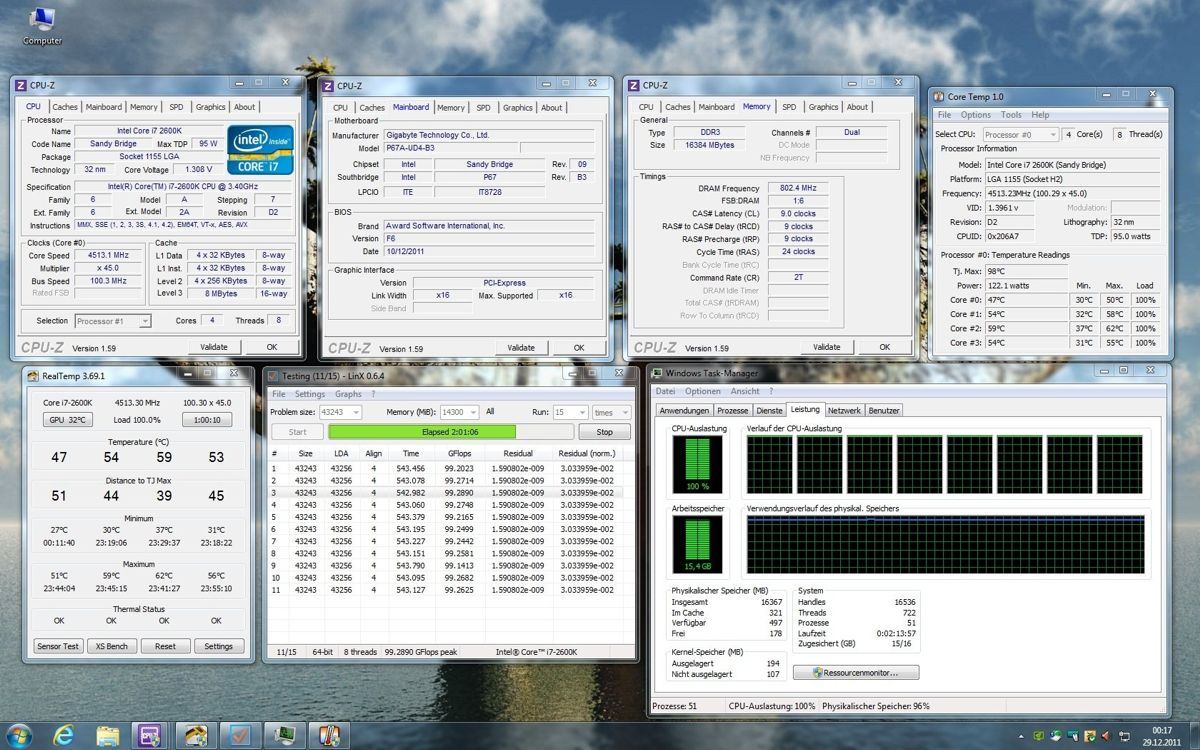Click the LinX 0.6.4 title bar icon
This screenshot has width=1200, height=750.
pyautogui.click(x=275, y=375)
